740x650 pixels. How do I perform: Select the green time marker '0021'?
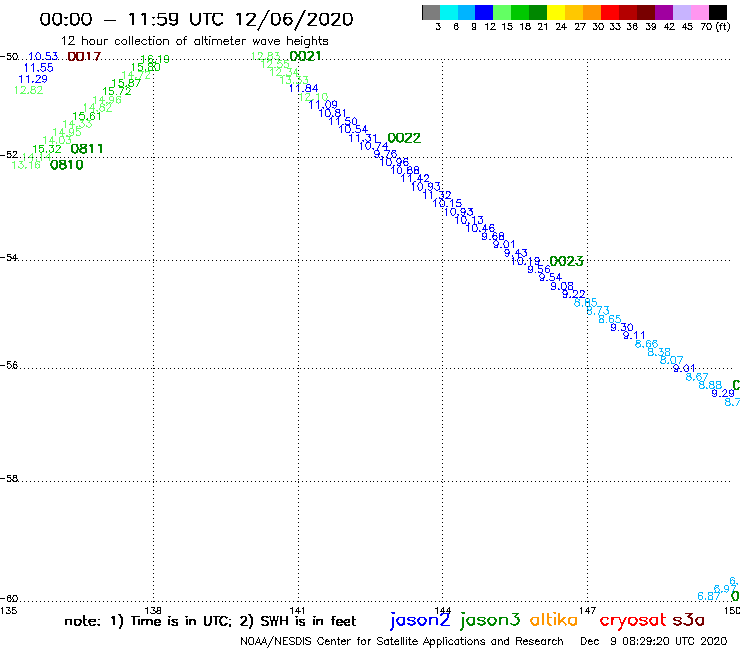(305, 56)
